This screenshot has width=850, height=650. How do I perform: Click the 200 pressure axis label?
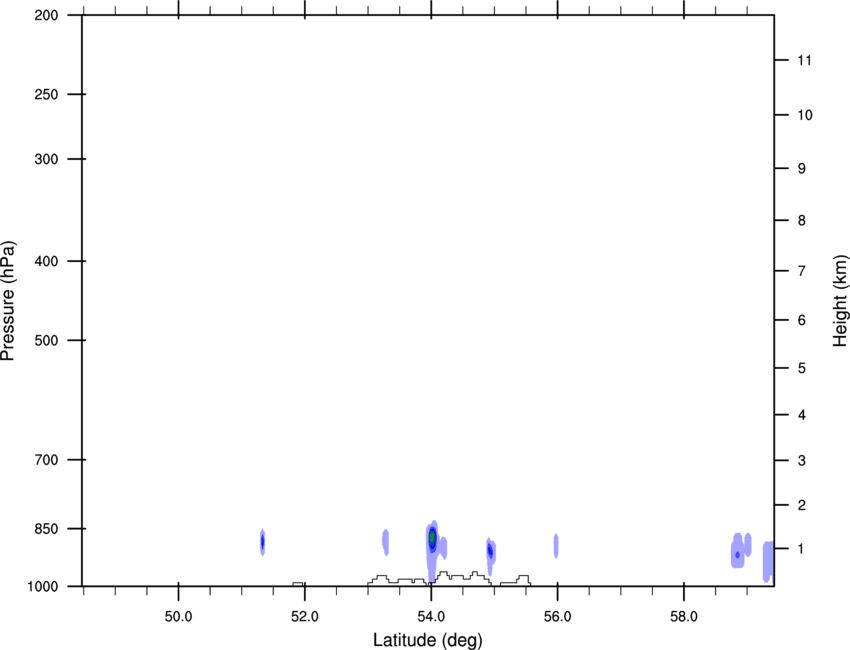46,15
